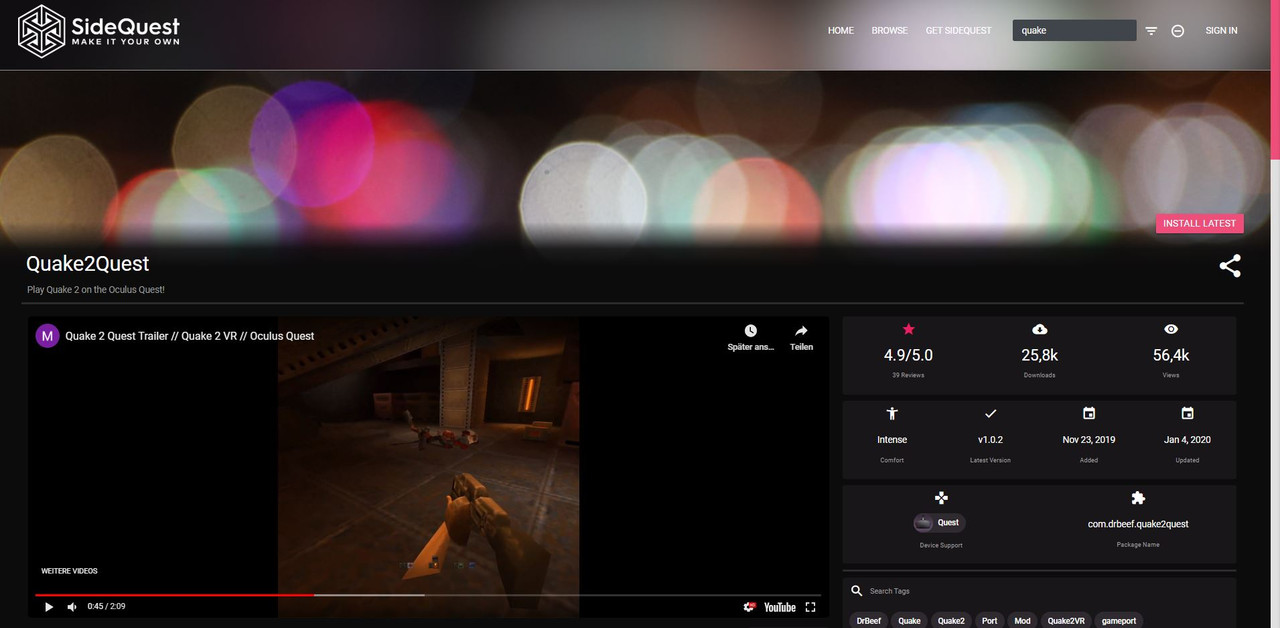Click the cloud download icon above 25,8k
Viewport: 1280px width, 628px height.
(x=1040, y=329)
